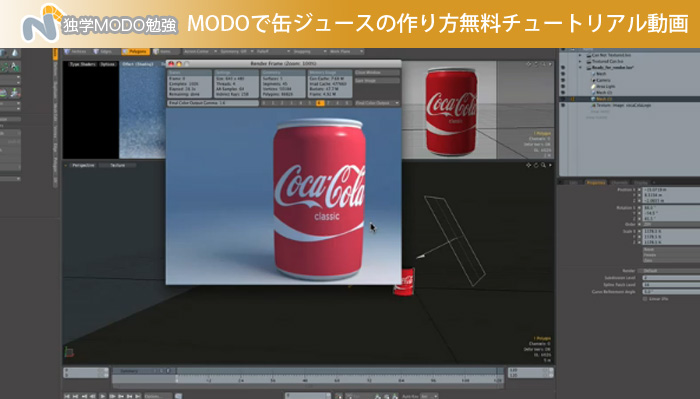The image size is (700, 399).
Task: Switch to the Properties tab
Action: coord(596,183)
